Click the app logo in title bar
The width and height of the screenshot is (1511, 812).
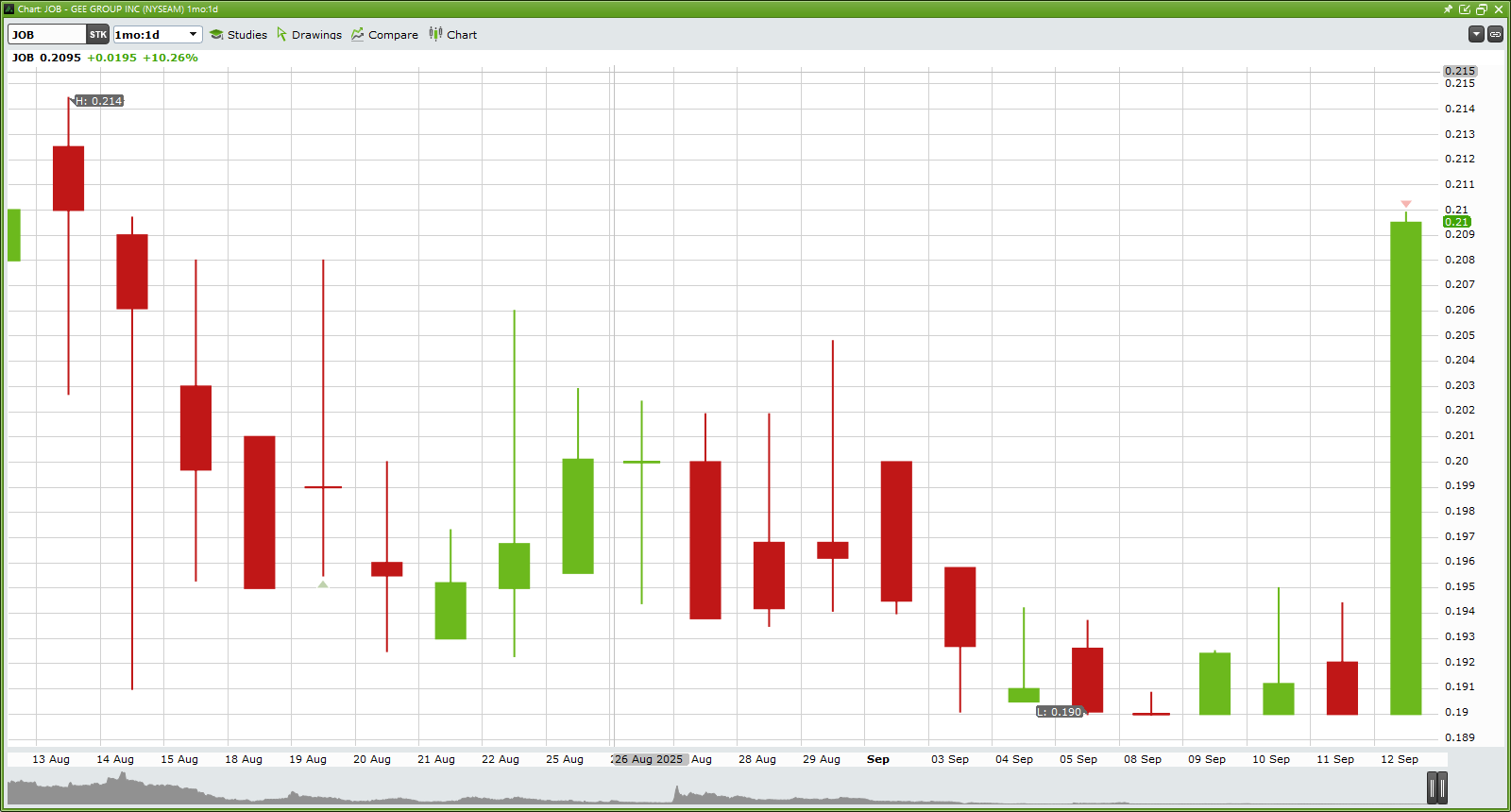(x=9, y=9)
